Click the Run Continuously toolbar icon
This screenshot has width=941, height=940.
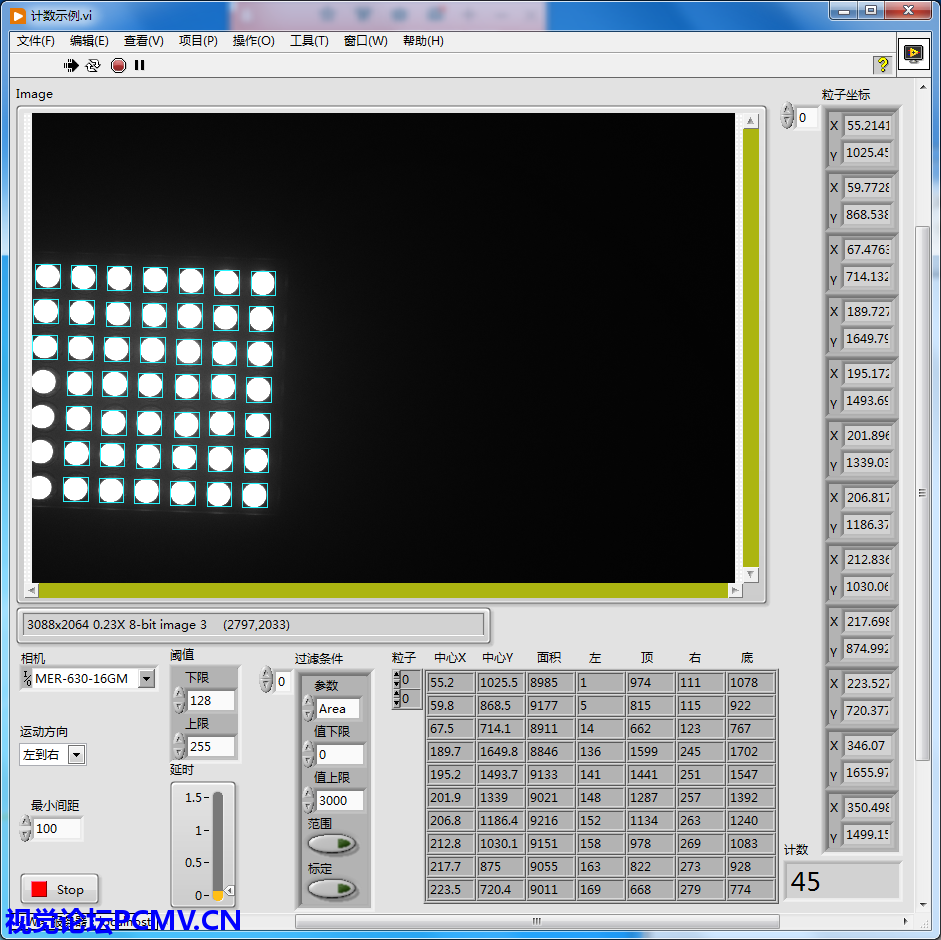(93, 65)
